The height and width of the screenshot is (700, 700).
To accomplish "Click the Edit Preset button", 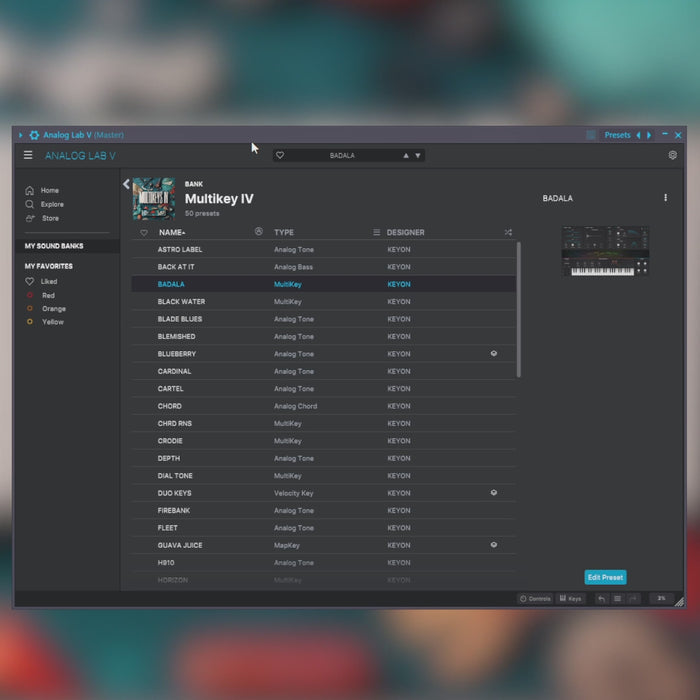I will 605,577.
